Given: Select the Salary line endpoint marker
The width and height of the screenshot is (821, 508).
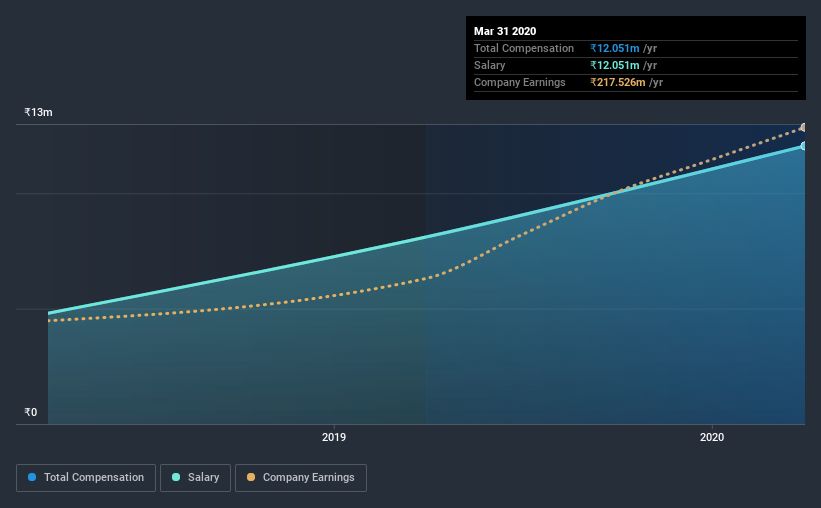Looking at the screenshot, I should coord(803,146).
